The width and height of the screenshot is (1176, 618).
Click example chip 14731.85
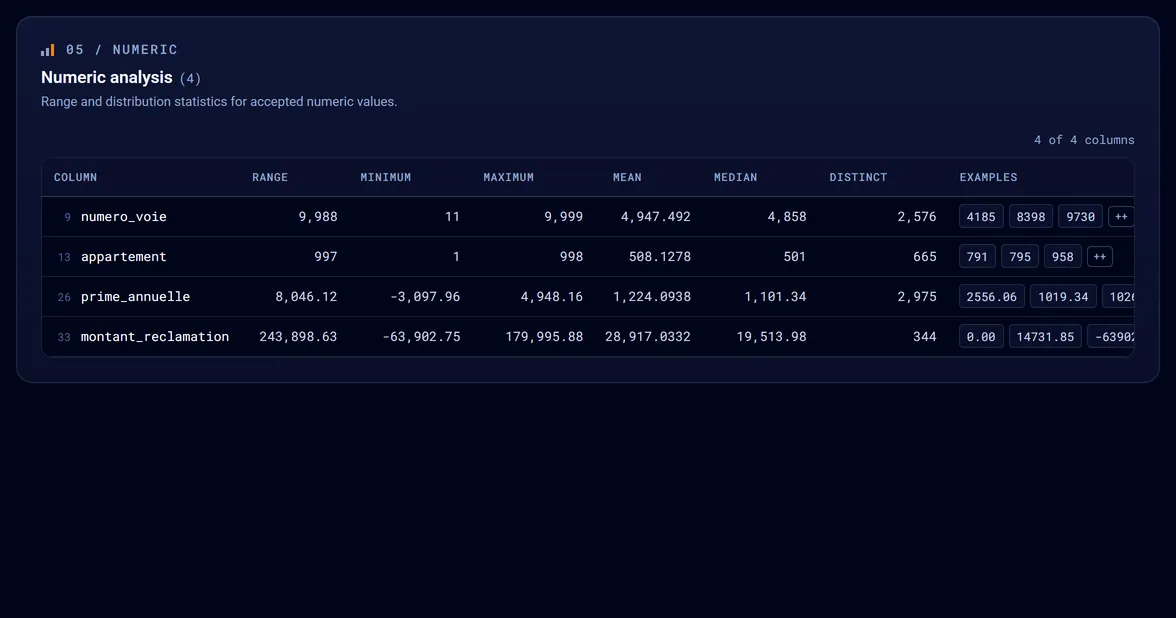point(1046,337)
